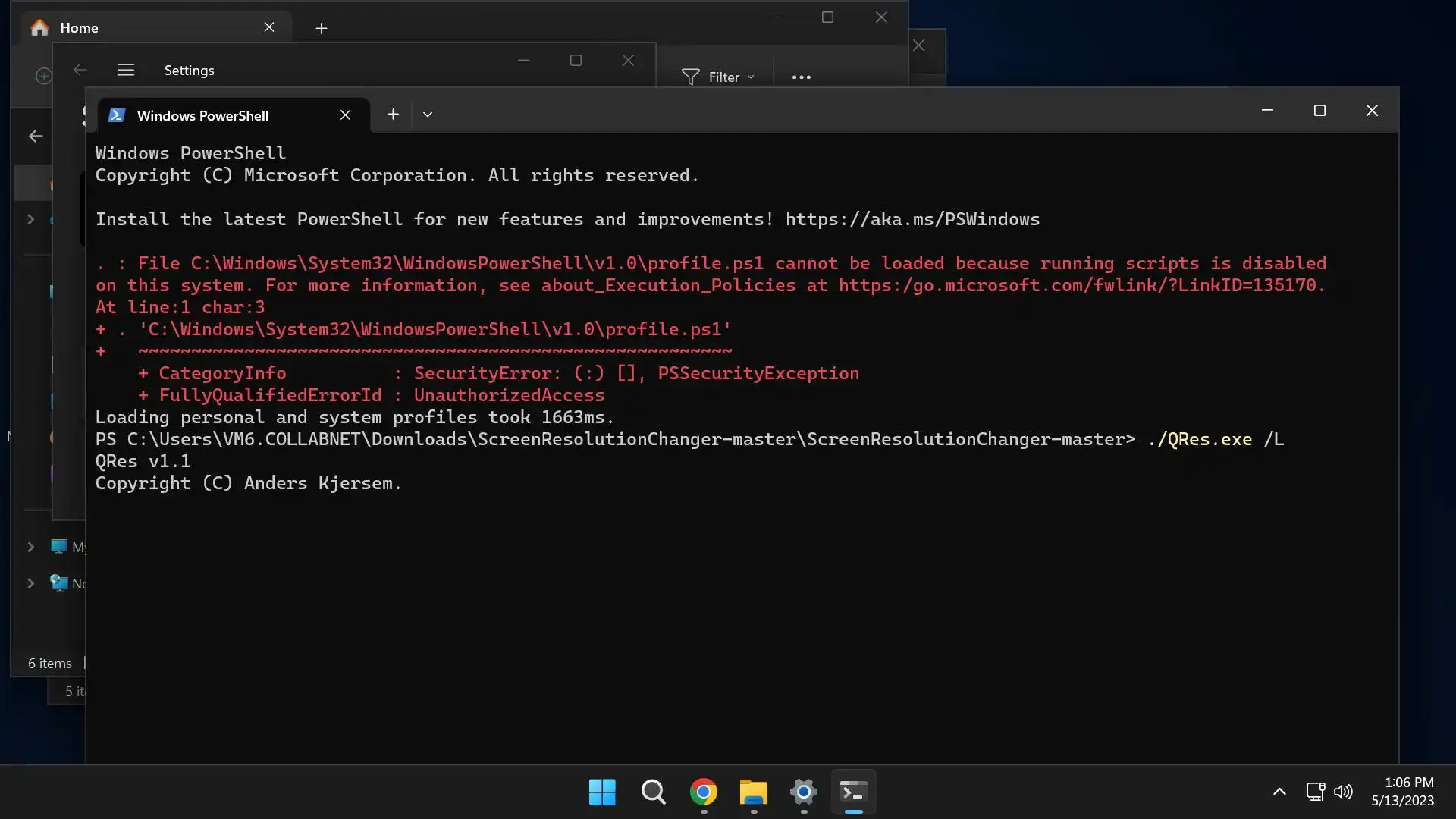
Task: Show hidden system tray icons
Action: [x=1279, y=792]
